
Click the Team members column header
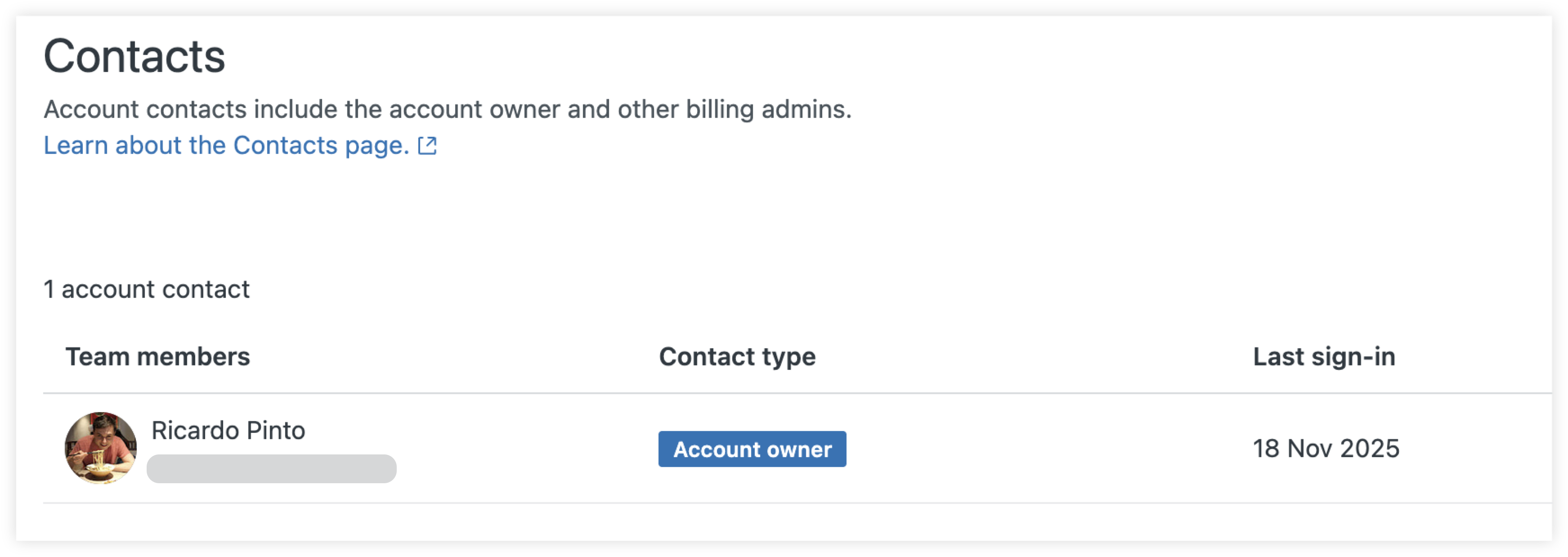pos(159,357)
